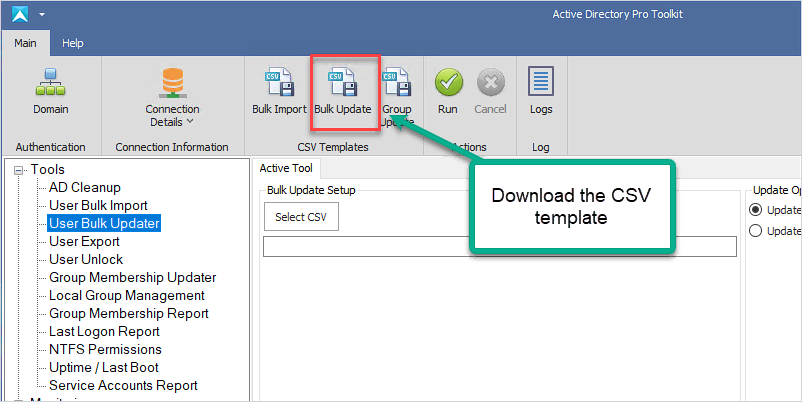The width and height of the screenshot is (802, 402).
Task: Open Uptime / Last Boot tool
Action: click(104, 367)
